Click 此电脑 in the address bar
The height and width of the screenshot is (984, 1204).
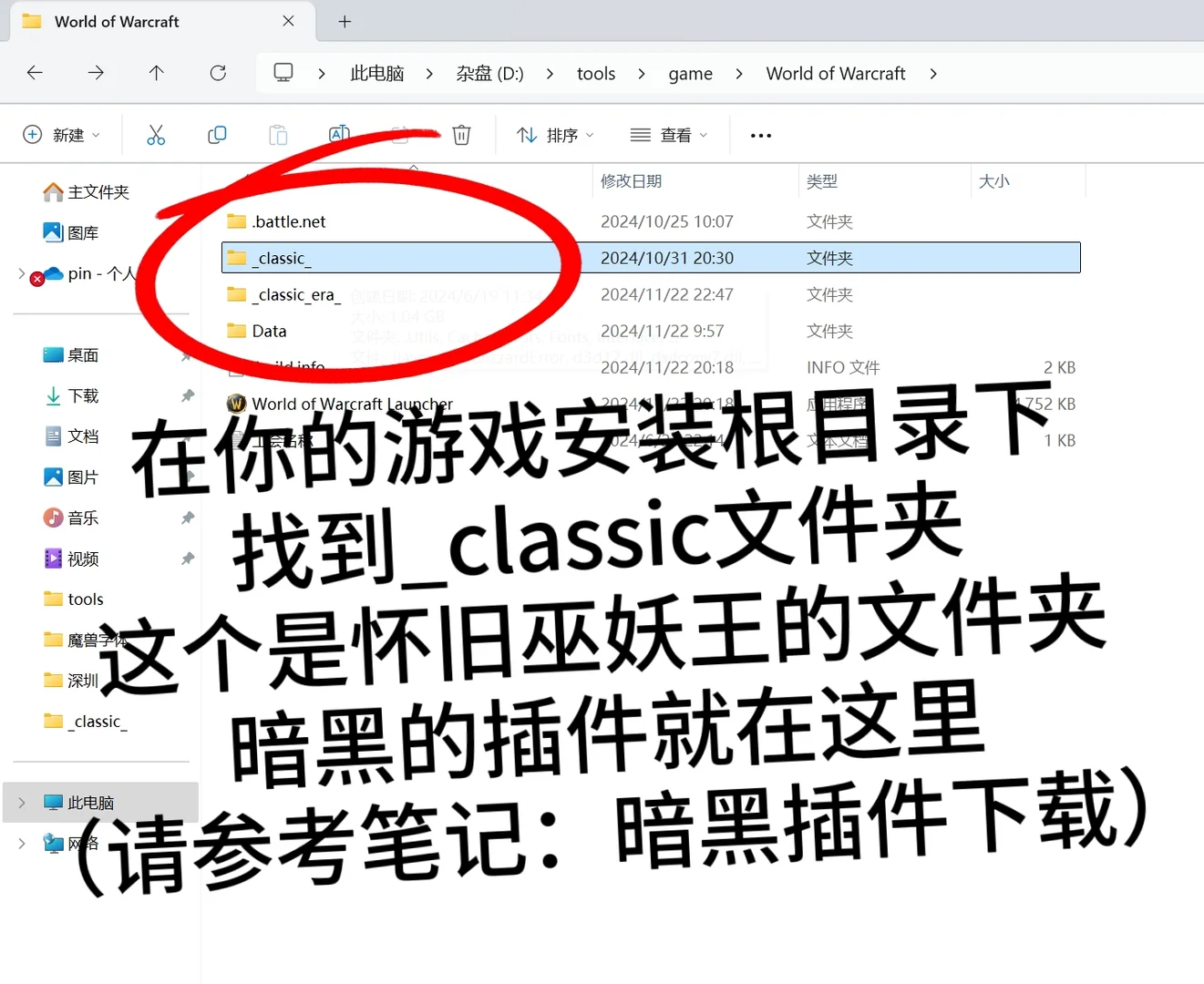tap(377, 74)
